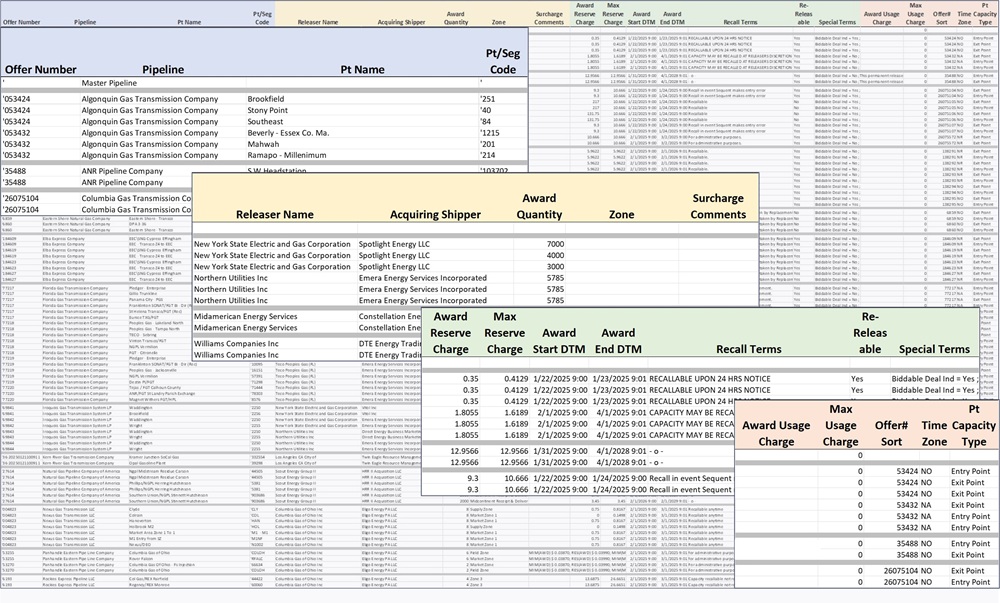
Task: Click the enlarged "Award Start DTM" header
Action: pos(559,341)
